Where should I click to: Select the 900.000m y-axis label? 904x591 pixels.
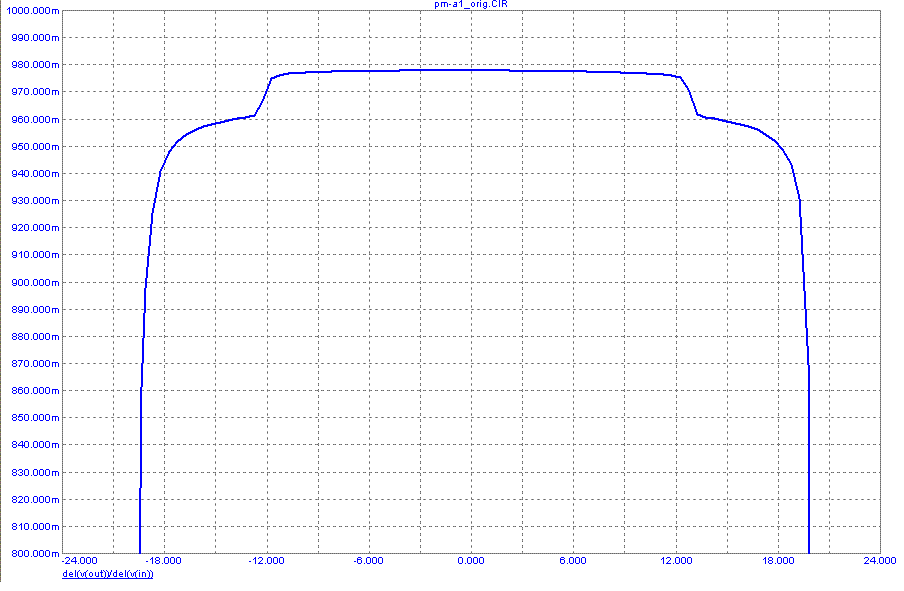coord(35,283)
